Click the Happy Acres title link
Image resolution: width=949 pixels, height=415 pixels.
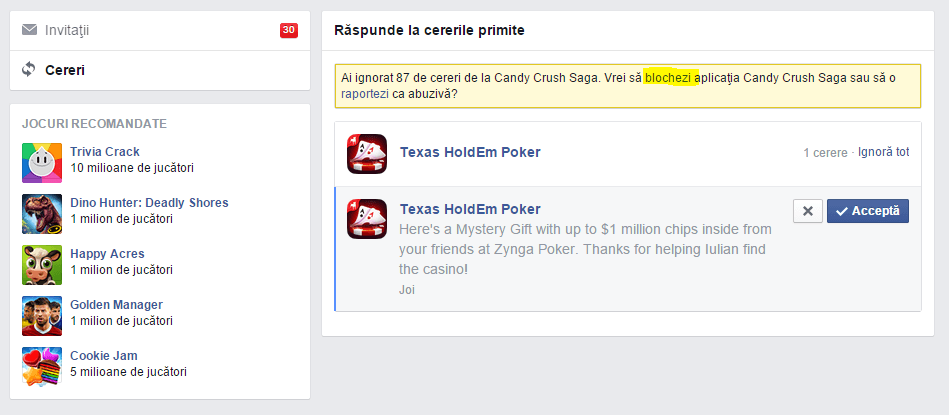(107, 253)
